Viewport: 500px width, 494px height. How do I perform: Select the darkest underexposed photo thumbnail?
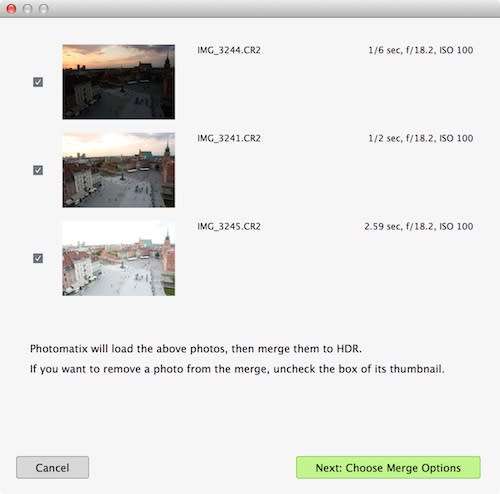pyautogui.click(x=119, y=82)
